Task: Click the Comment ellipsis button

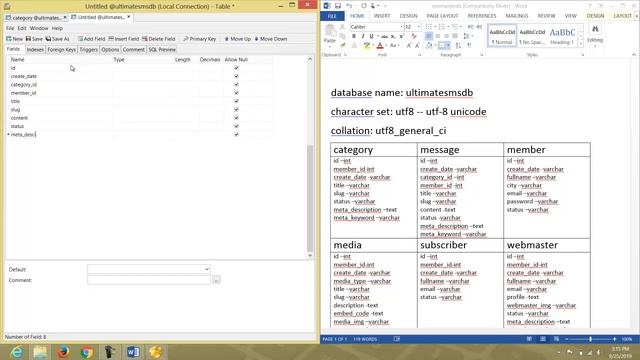Action: 216,280
